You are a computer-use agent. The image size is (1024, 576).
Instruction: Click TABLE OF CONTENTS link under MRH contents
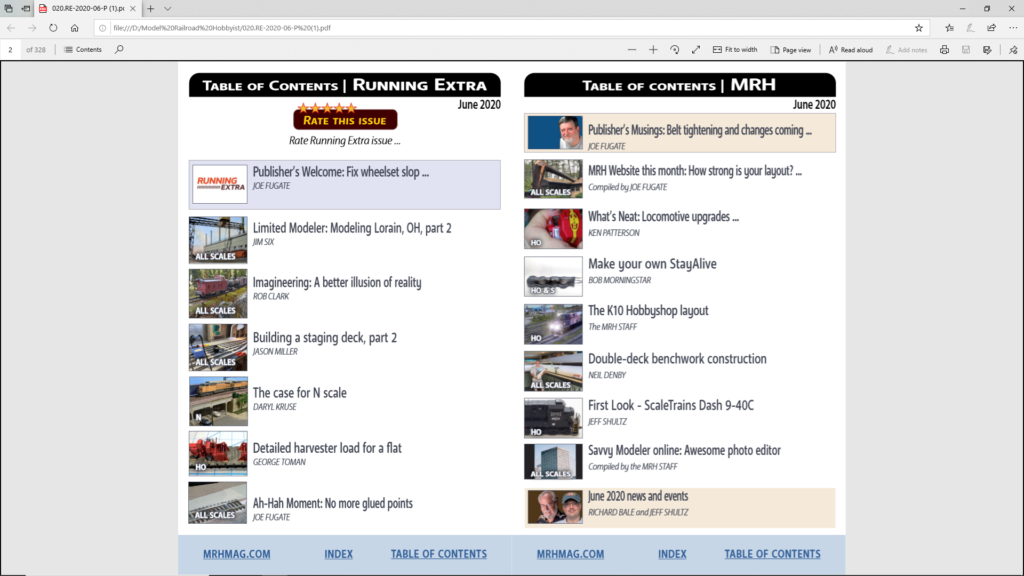773,554
